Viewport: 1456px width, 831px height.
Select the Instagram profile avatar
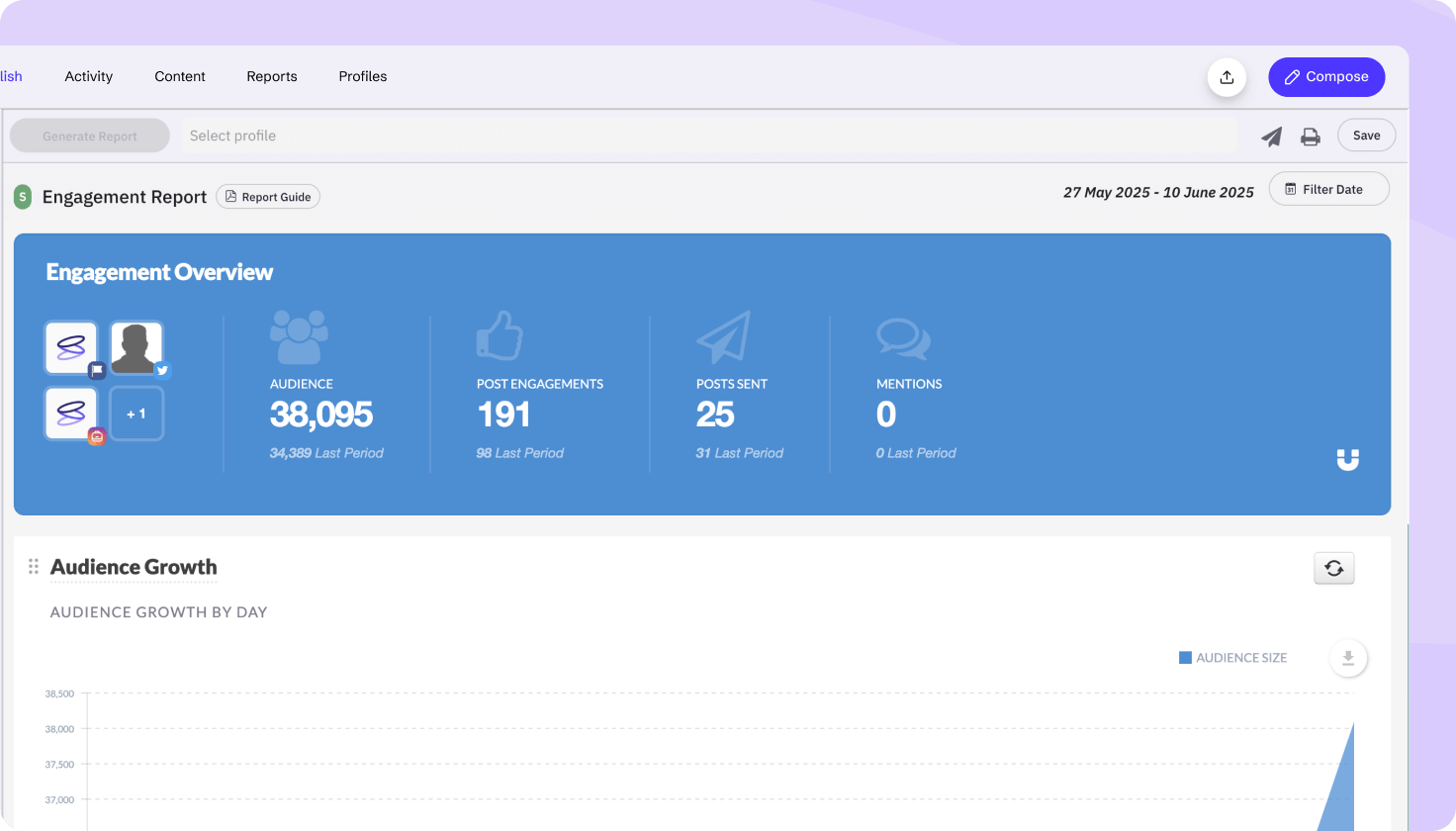click(x=71, y=414)
